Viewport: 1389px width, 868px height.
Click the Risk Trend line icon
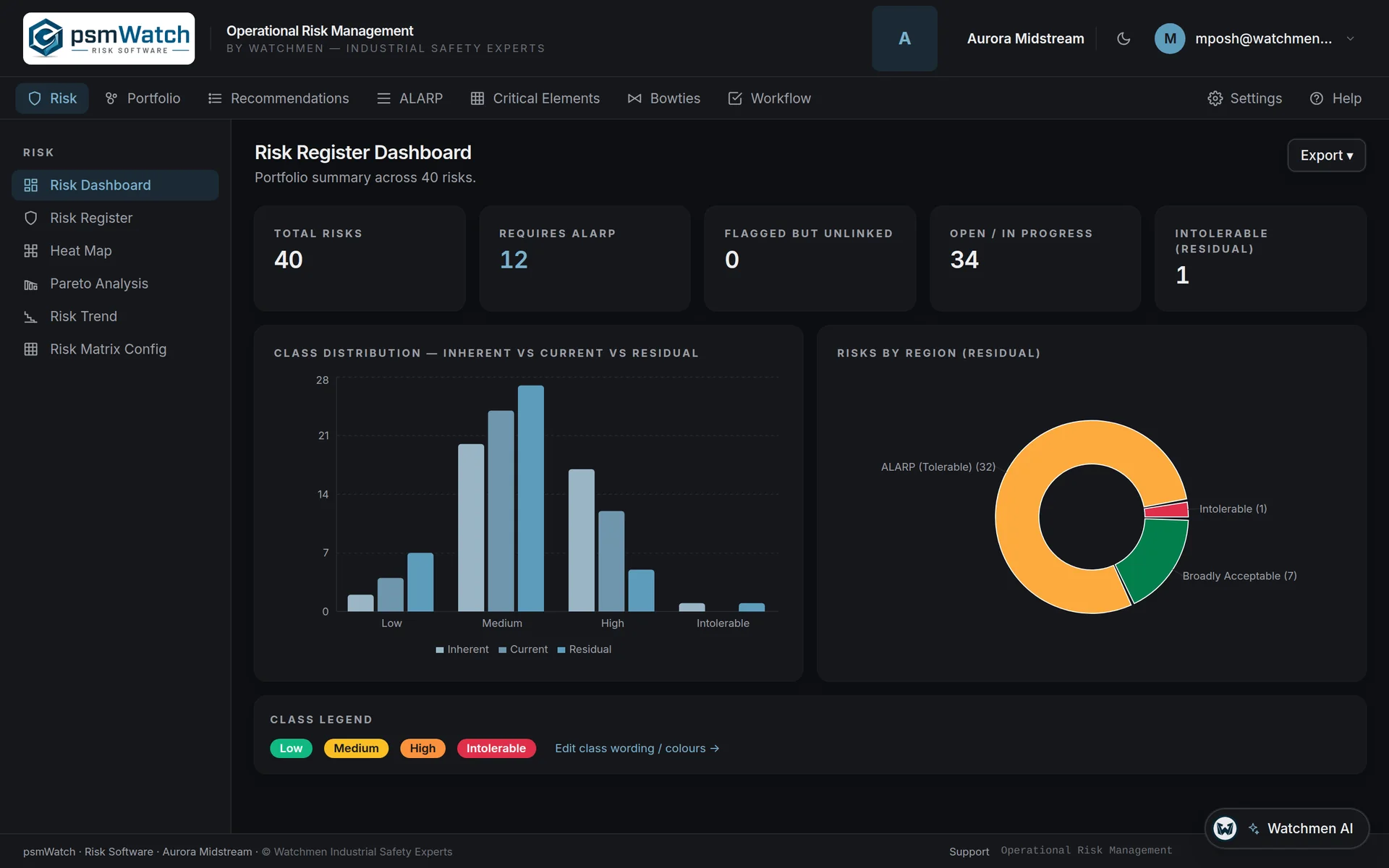click(x=30, y=317)
